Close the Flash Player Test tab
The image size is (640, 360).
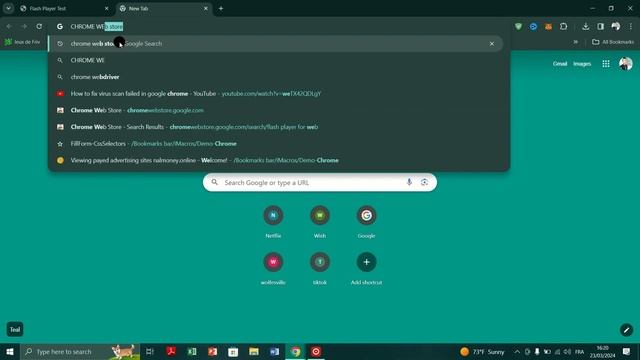(x=107, y=9)
